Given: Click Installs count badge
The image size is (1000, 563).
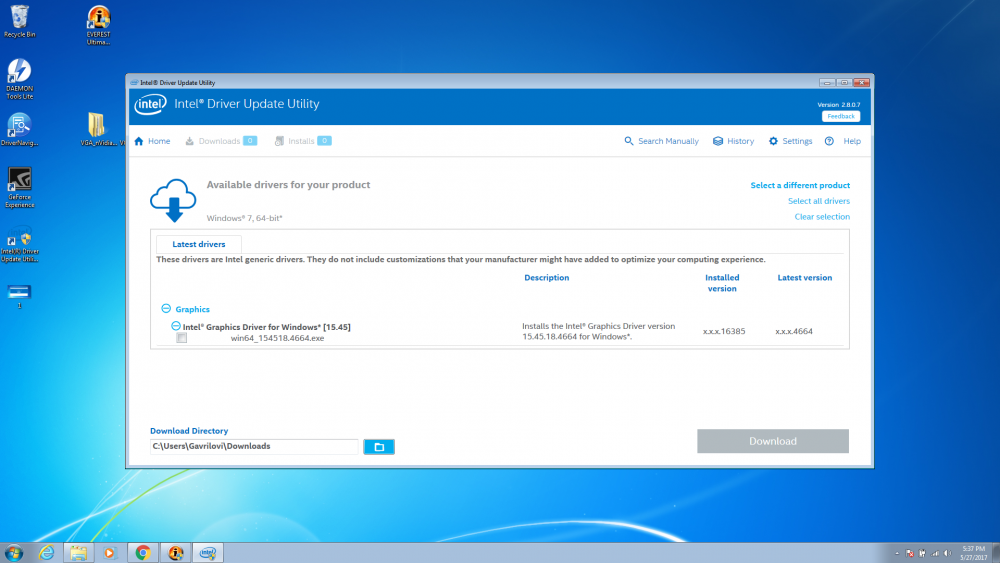Looking at the screenshot, I should pyautogui.click(x=324, y=141).
